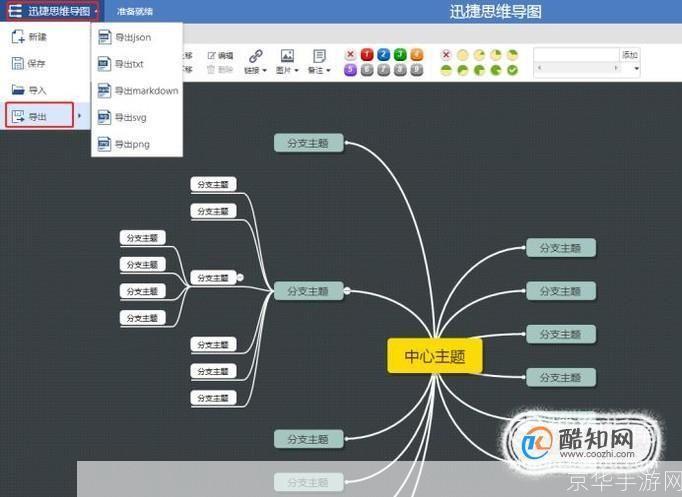
Task: Choose 新建 to create a new map
Action: click(29, 37)
